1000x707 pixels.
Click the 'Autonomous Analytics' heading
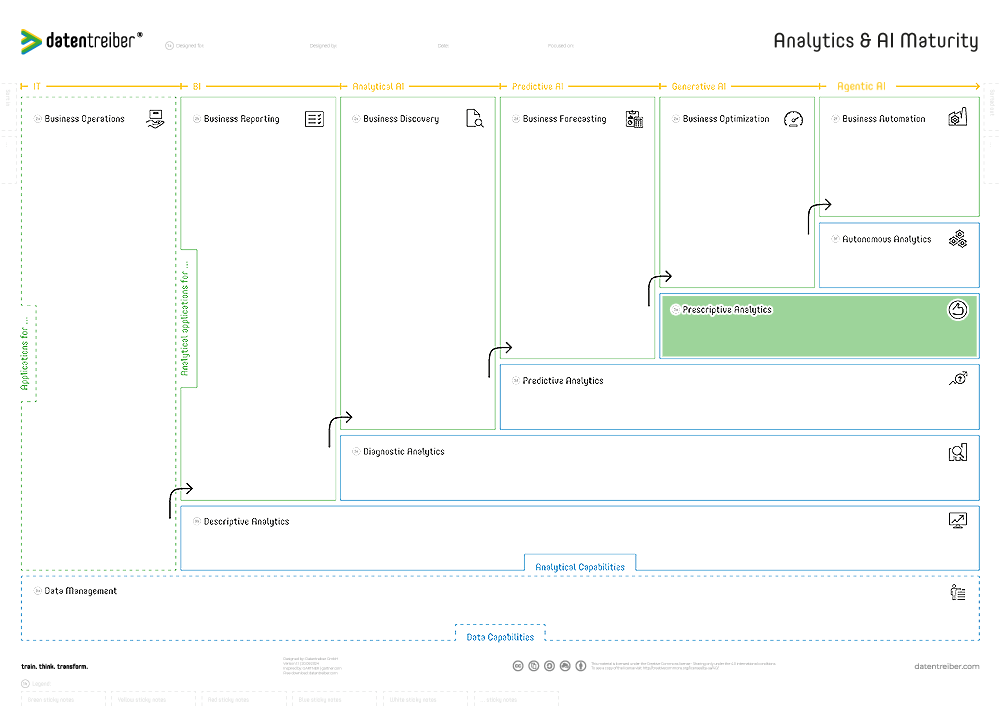886,239
